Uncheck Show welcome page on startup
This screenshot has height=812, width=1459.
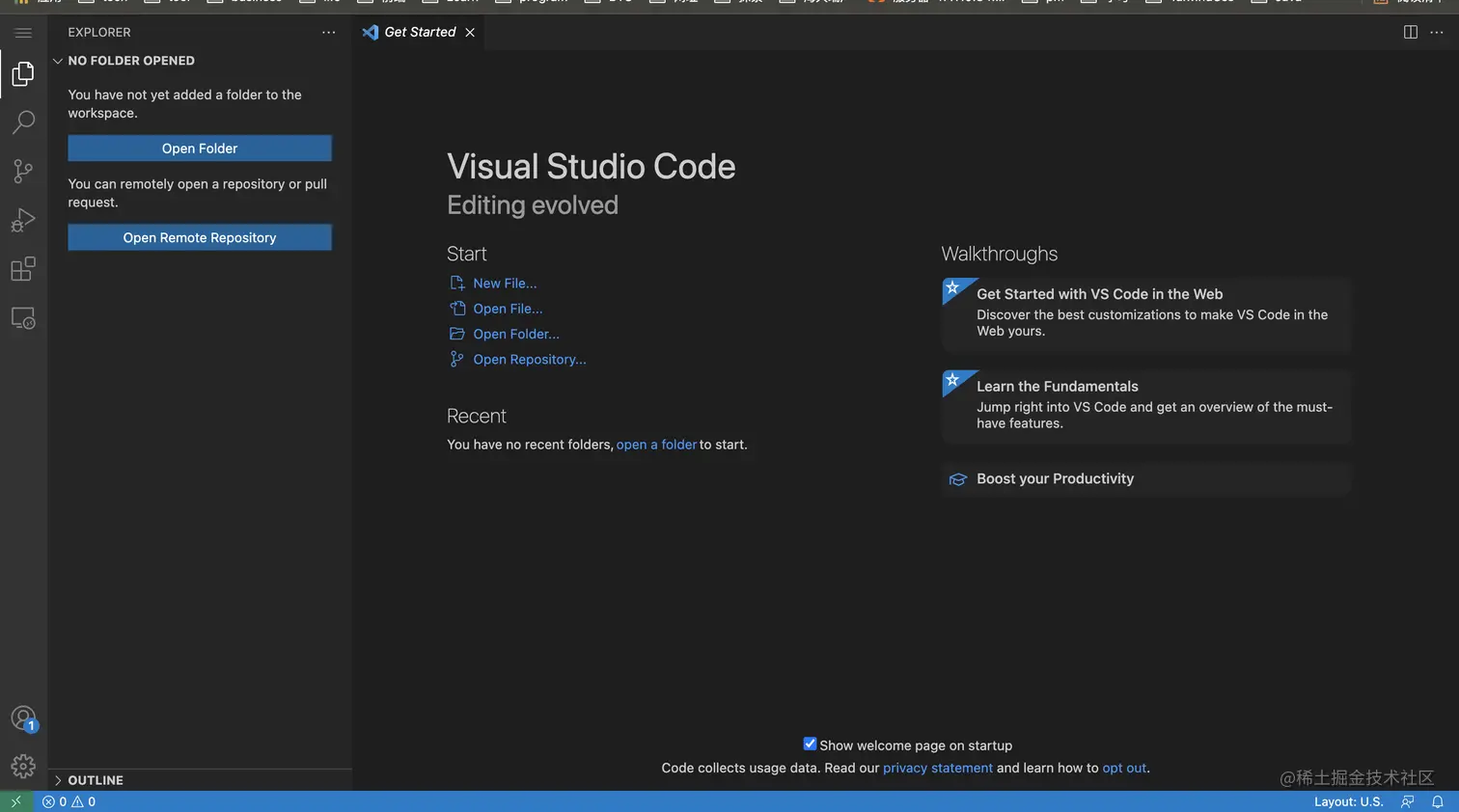(810, 744)
